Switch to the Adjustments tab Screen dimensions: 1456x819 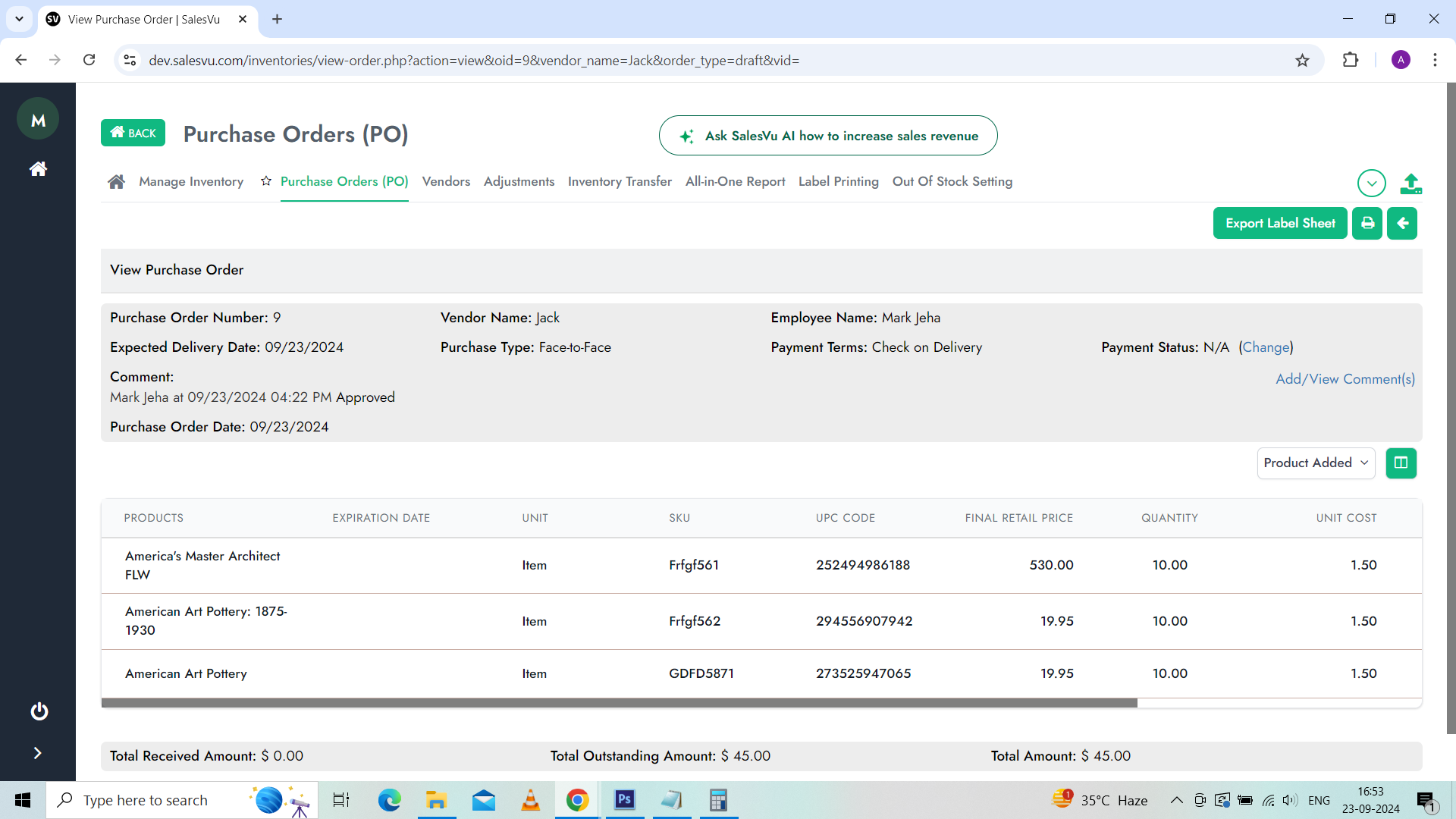click(519, 181)
